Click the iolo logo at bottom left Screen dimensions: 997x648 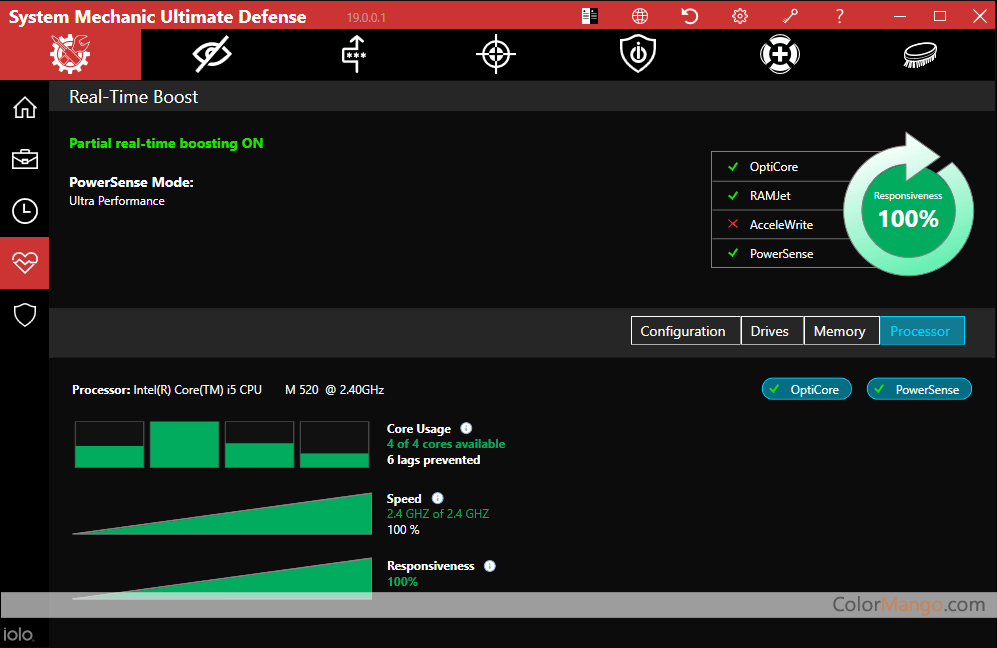[x=18, y=634]
